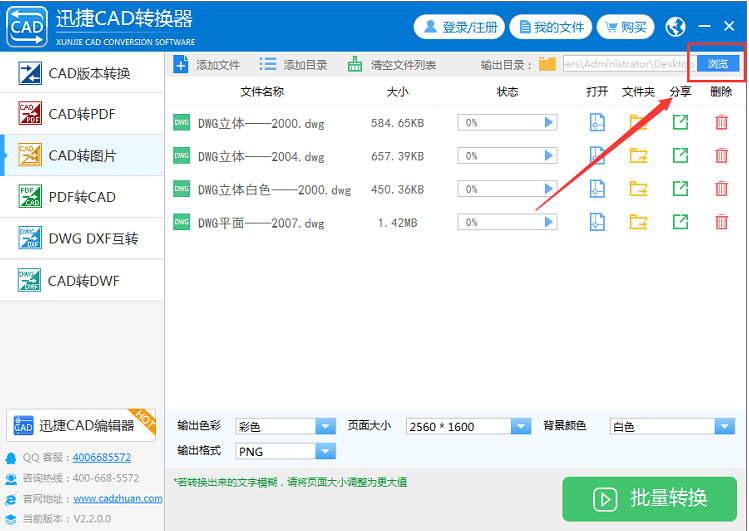The height and width of the screenshot is (531, 749).
Task: Click the 584.65KB size value
Action: point(397,123)
